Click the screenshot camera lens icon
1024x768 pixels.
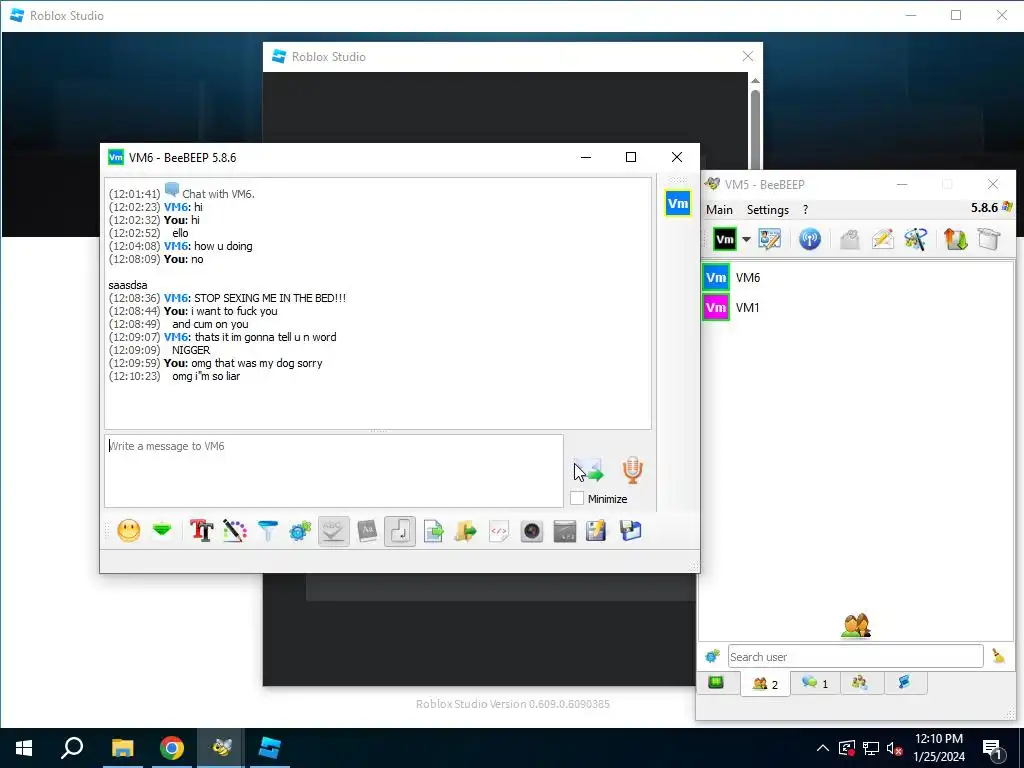[532, 530]
